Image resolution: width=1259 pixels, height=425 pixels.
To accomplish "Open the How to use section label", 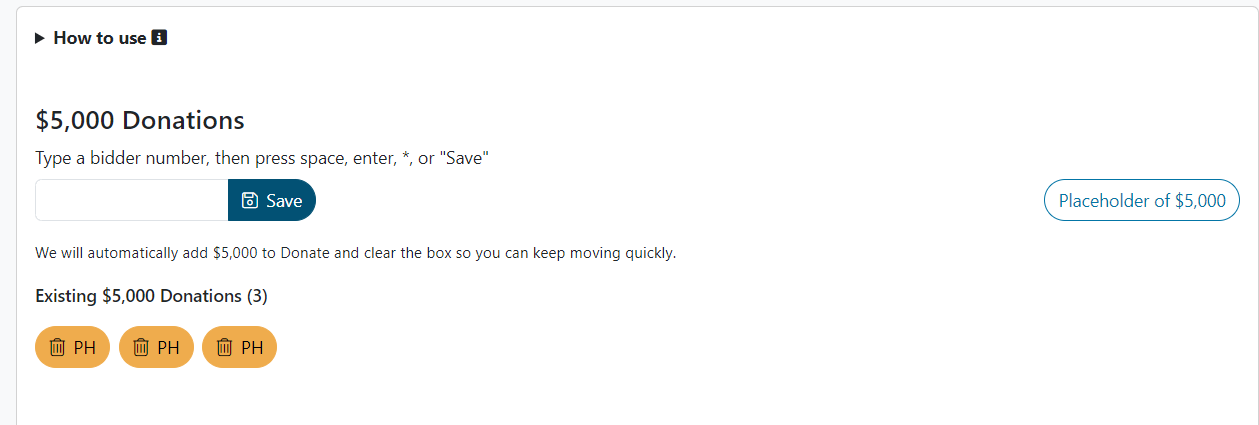I will click(99, 38).
